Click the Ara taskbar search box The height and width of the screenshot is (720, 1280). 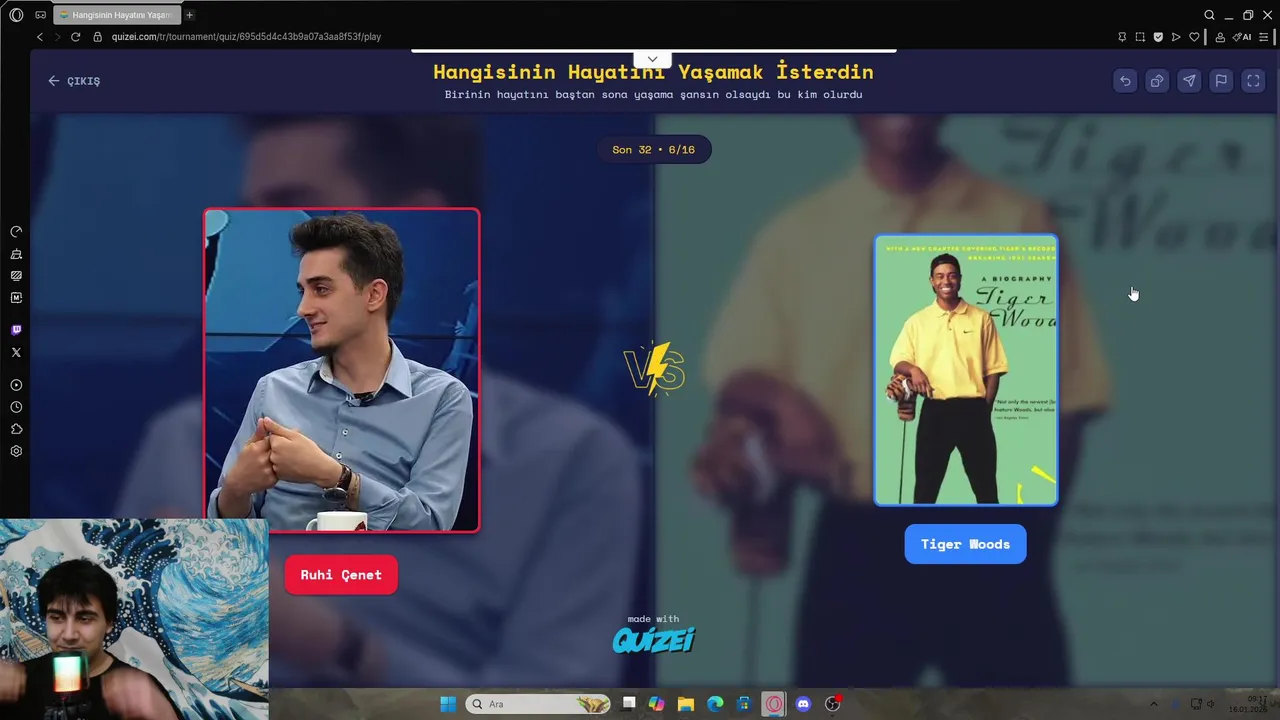pyautogui.click(x=539, y=704)
